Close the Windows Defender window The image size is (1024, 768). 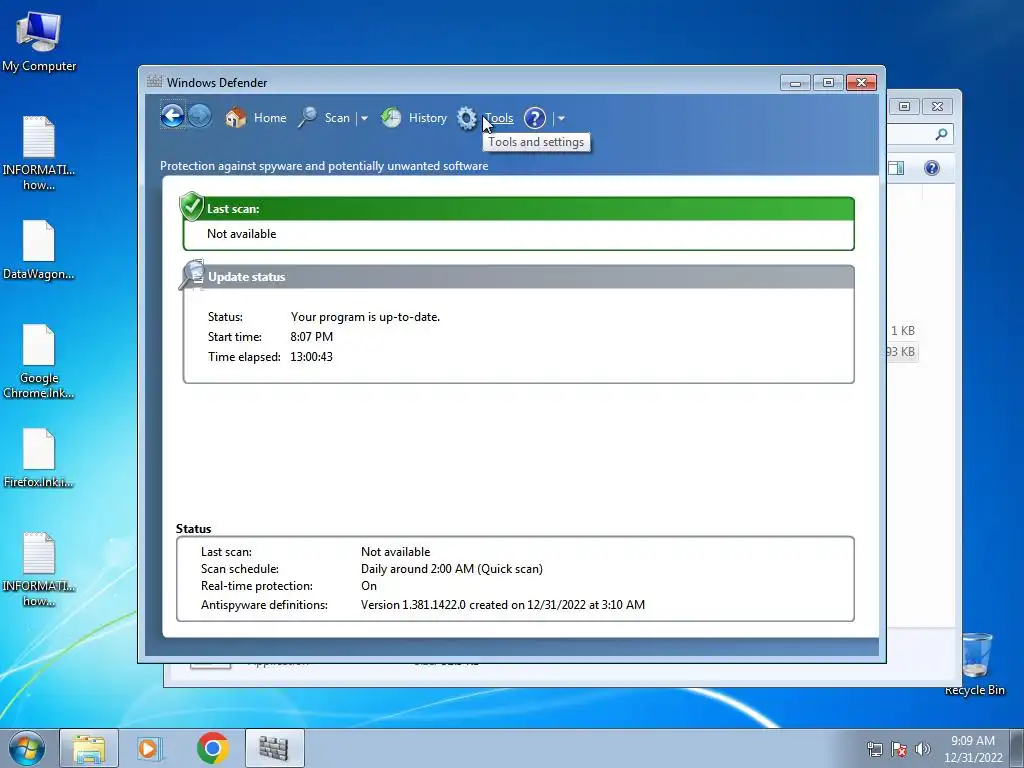[x=861, y=83]
